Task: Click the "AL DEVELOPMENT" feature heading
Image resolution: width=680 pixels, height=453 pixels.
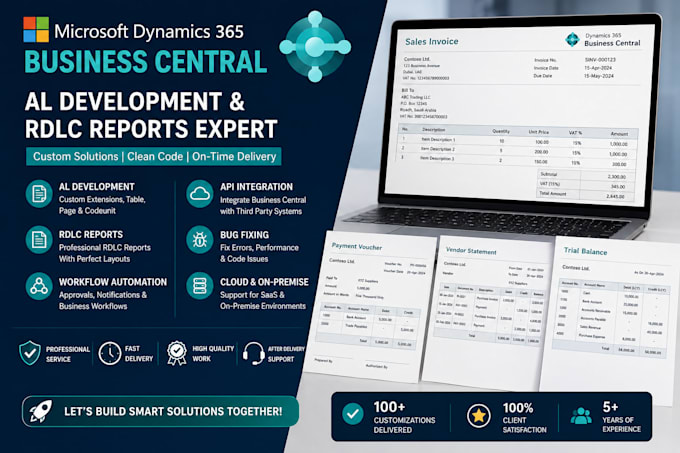Action: [97, 187]
